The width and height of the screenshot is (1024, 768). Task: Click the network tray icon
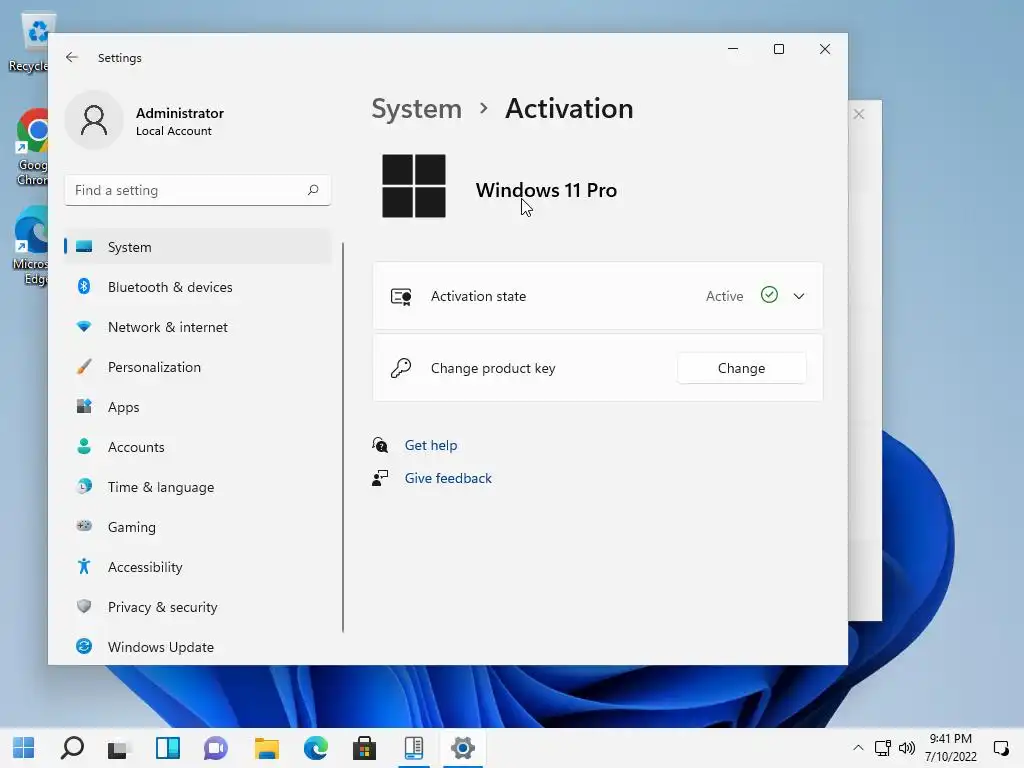(x=883, y=748)
